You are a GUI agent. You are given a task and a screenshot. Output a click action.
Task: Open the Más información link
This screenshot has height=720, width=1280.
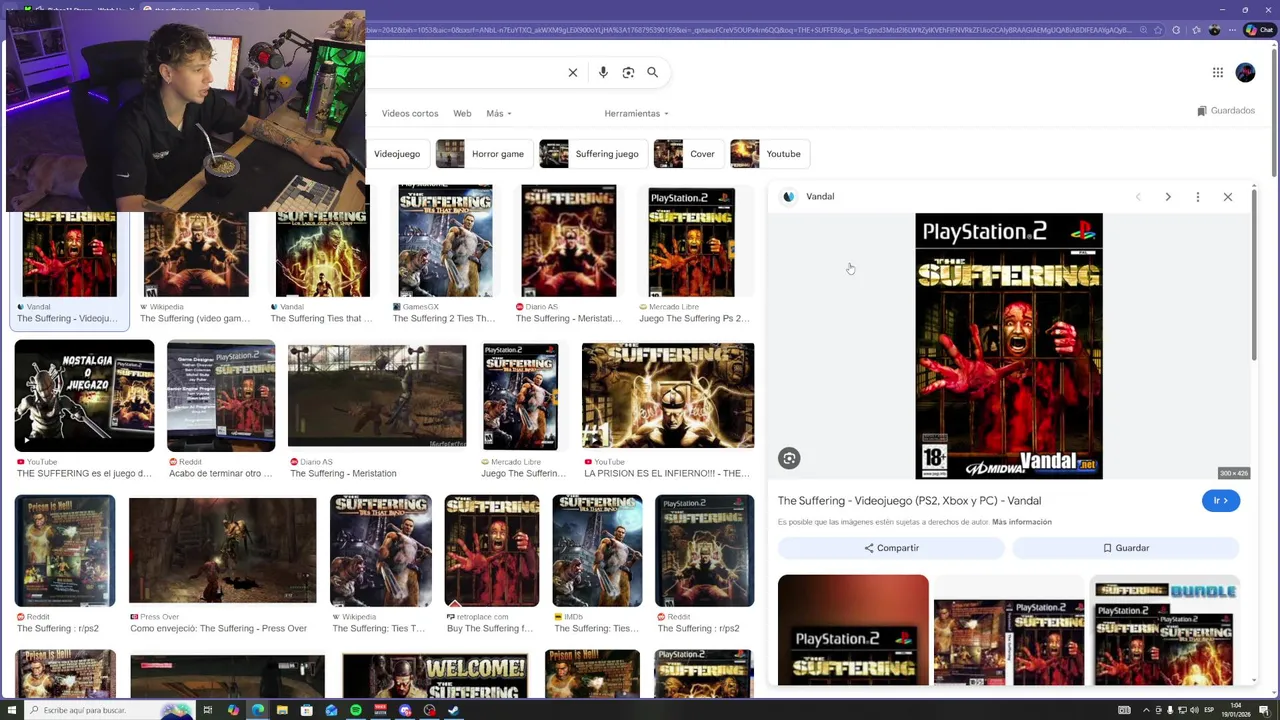click(x=1022, y=522)
